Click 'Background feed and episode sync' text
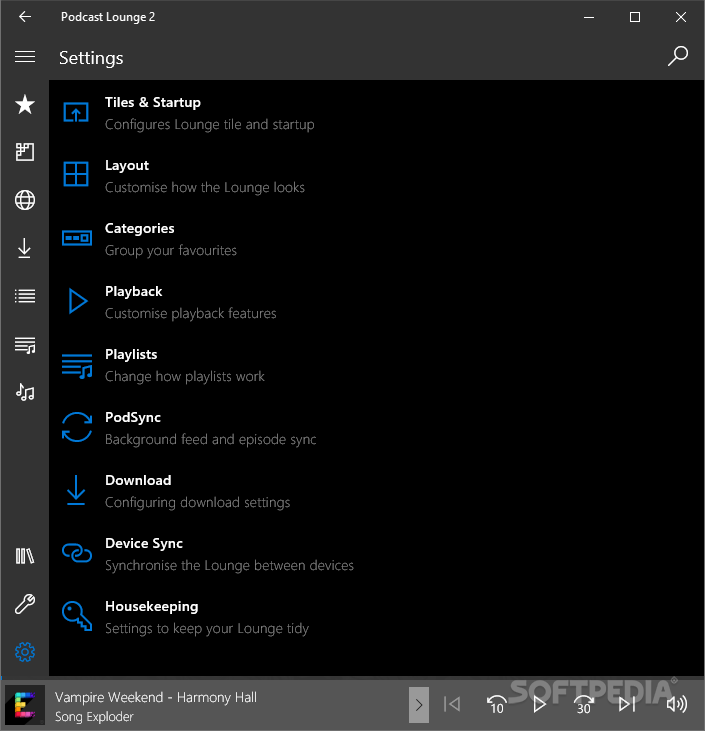 coord(210,439)
